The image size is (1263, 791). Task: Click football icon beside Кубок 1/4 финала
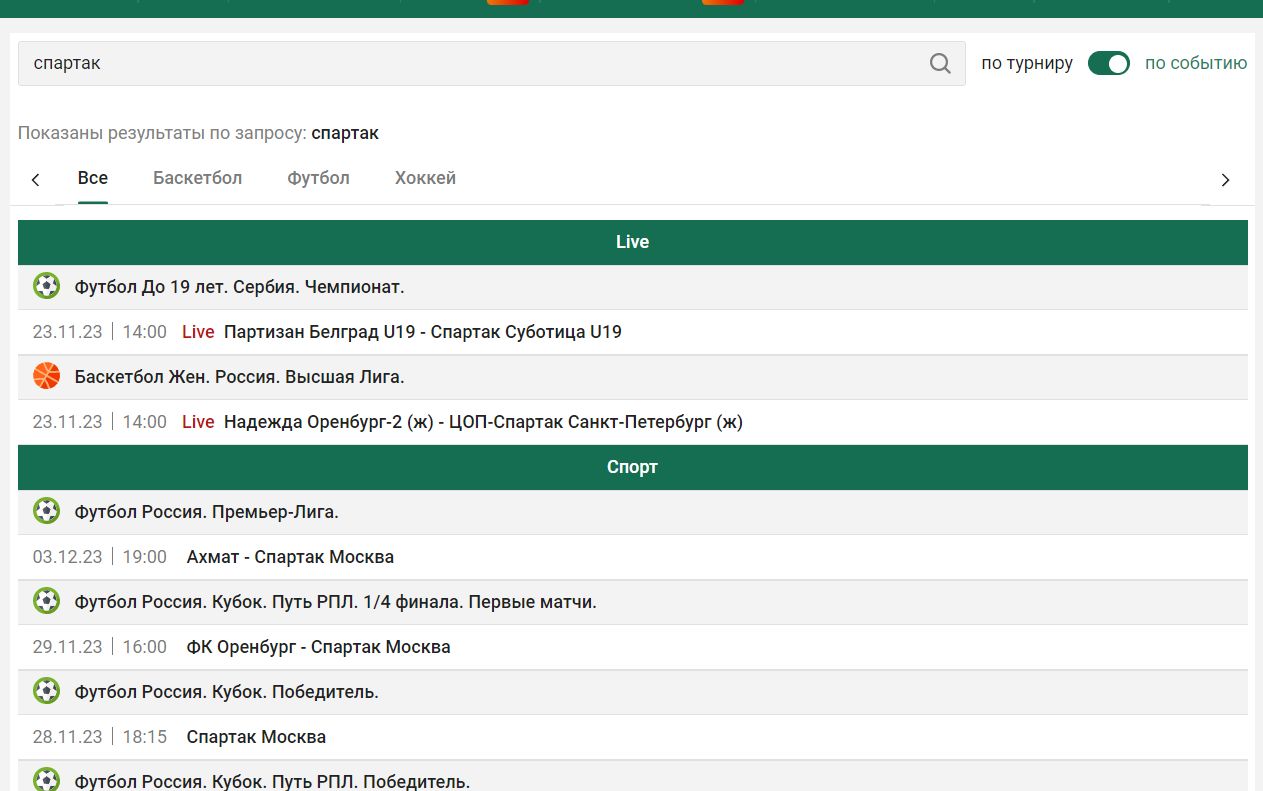[47, 601]
